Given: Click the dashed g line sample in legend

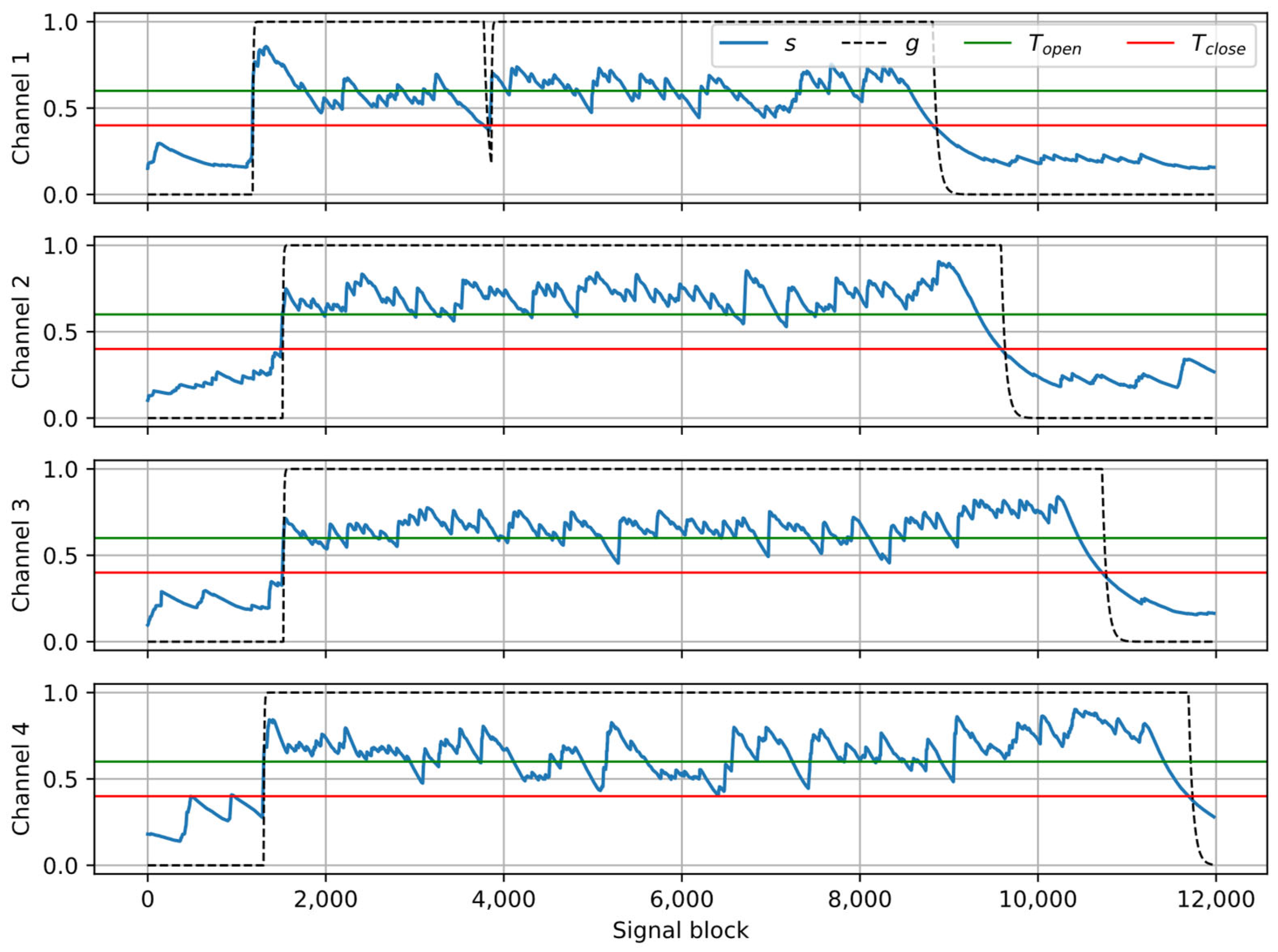Looking at the screenshot, I should click(x=864, y=43).
